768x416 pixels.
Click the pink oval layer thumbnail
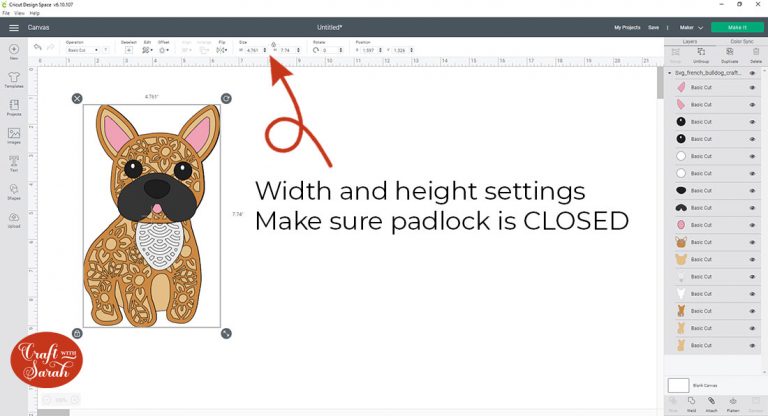pos(681,225)
